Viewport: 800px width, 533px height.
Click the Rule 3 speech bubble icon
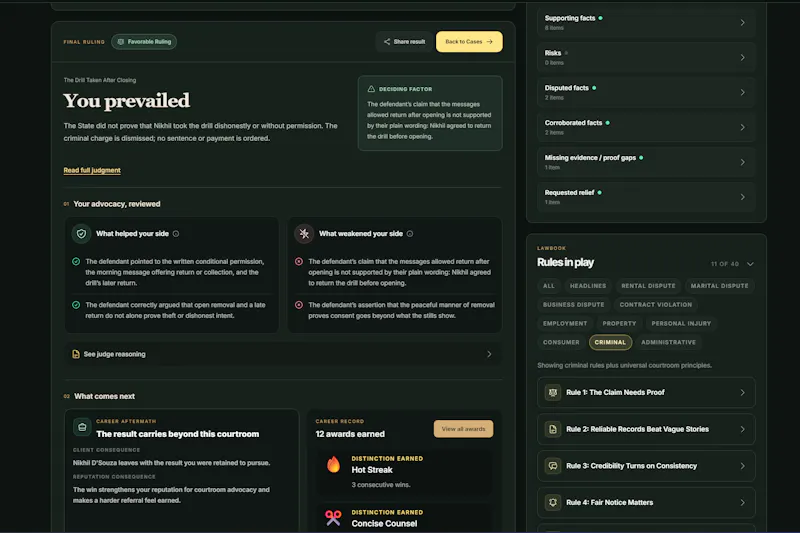(553, 466)
